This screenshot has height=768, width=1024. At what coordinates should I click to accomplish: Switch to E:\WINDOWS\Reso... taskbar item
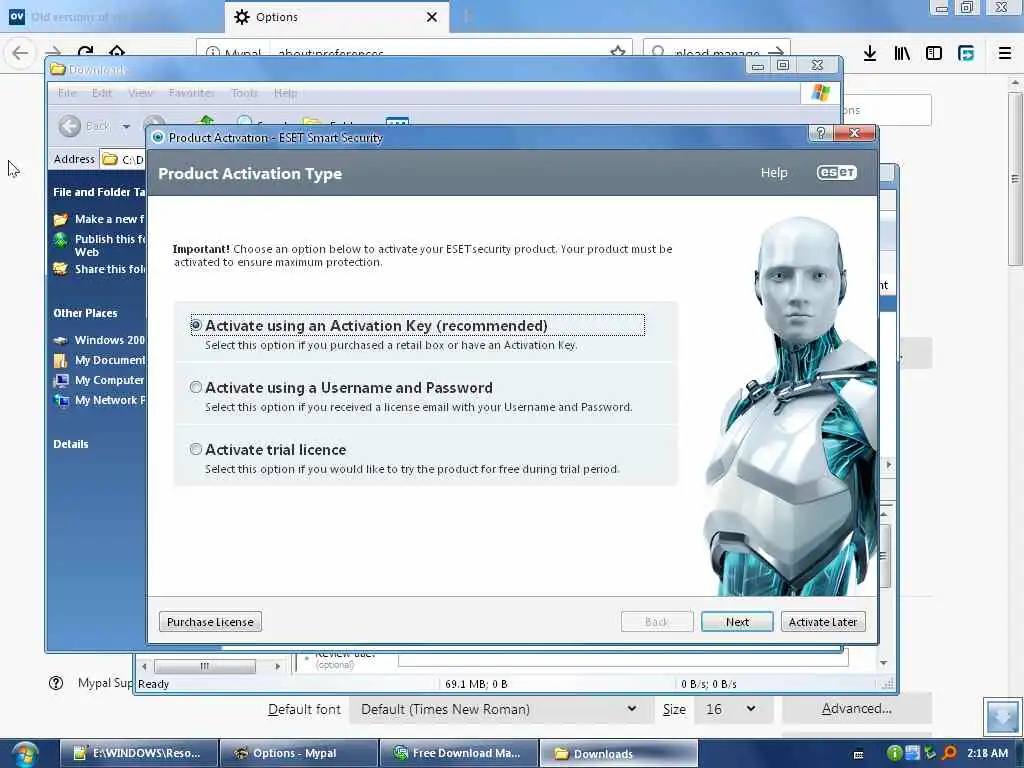point(139,753)
